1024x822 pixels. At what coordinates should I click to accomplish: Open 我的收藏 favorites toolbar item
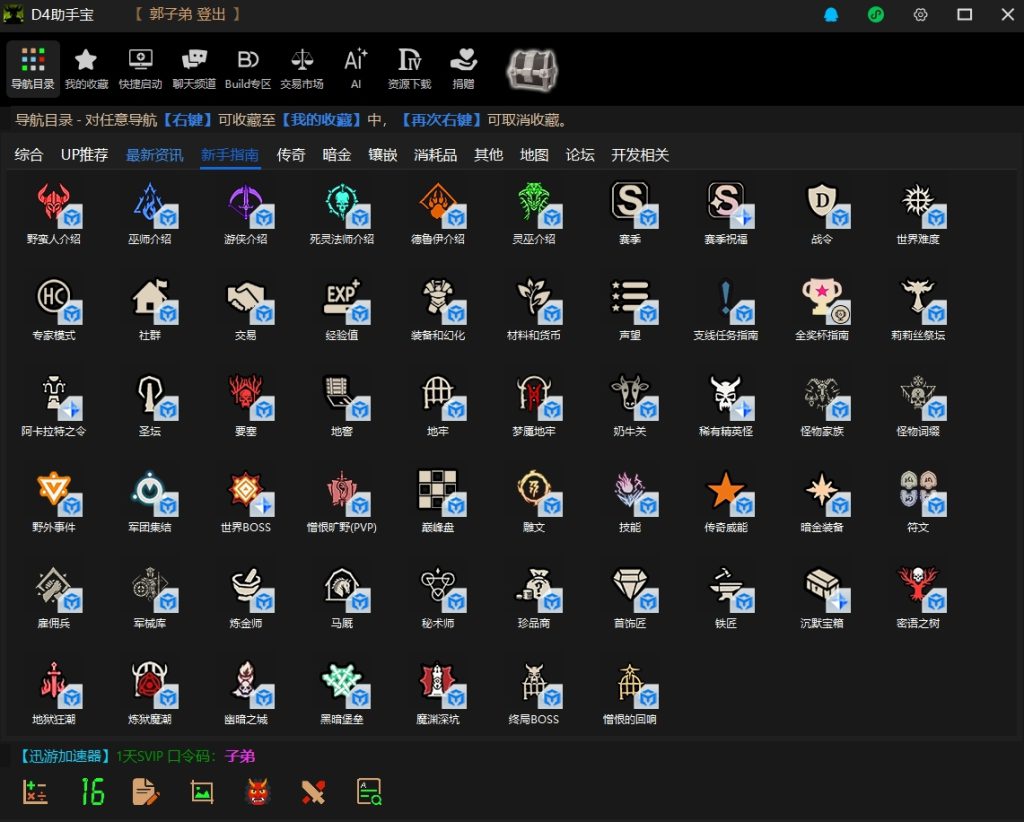[x=86, y=68]
